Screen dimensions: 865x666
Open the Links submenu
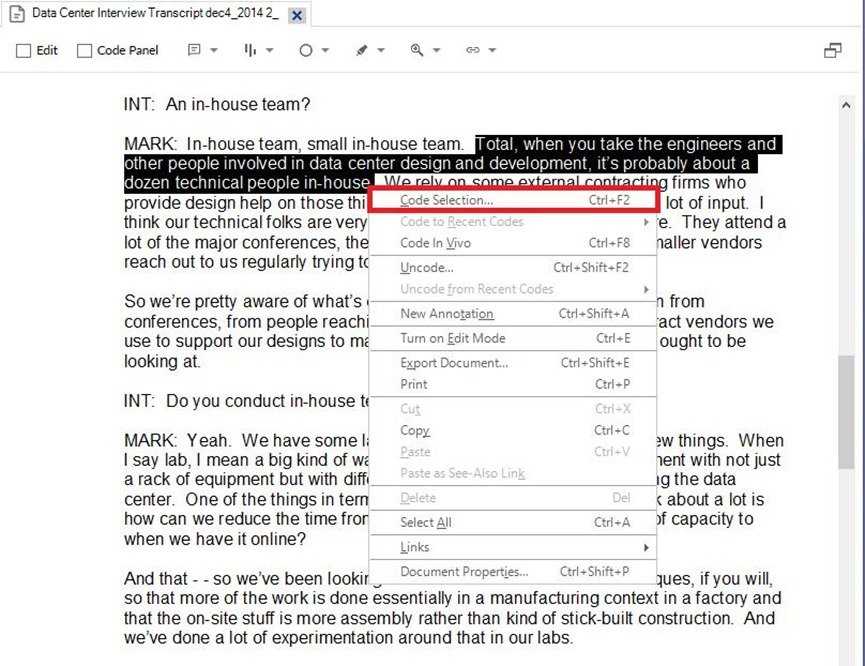[514, 547]
